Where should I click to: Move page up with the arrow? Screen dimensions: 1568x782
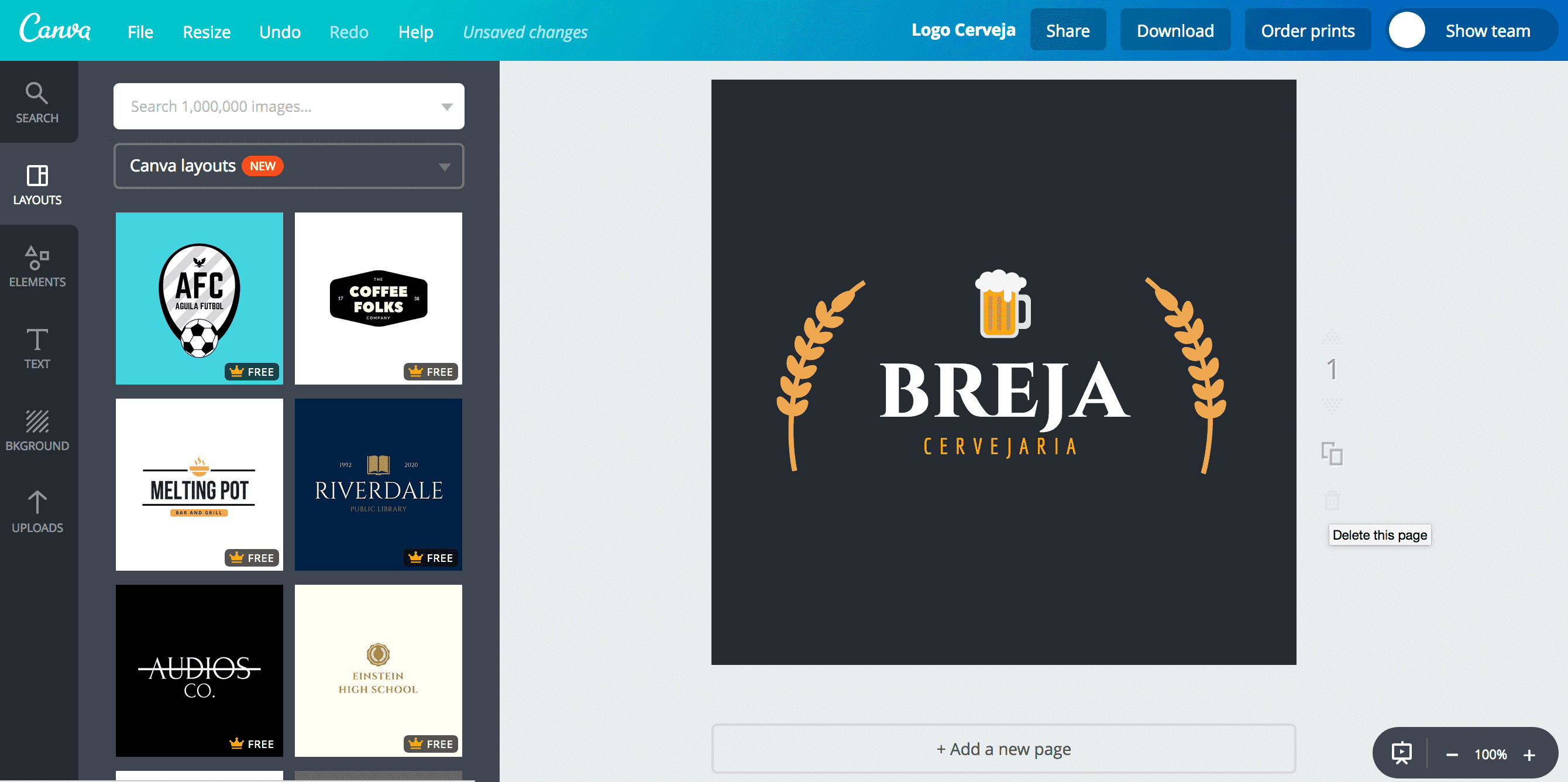pos(1332,337)
